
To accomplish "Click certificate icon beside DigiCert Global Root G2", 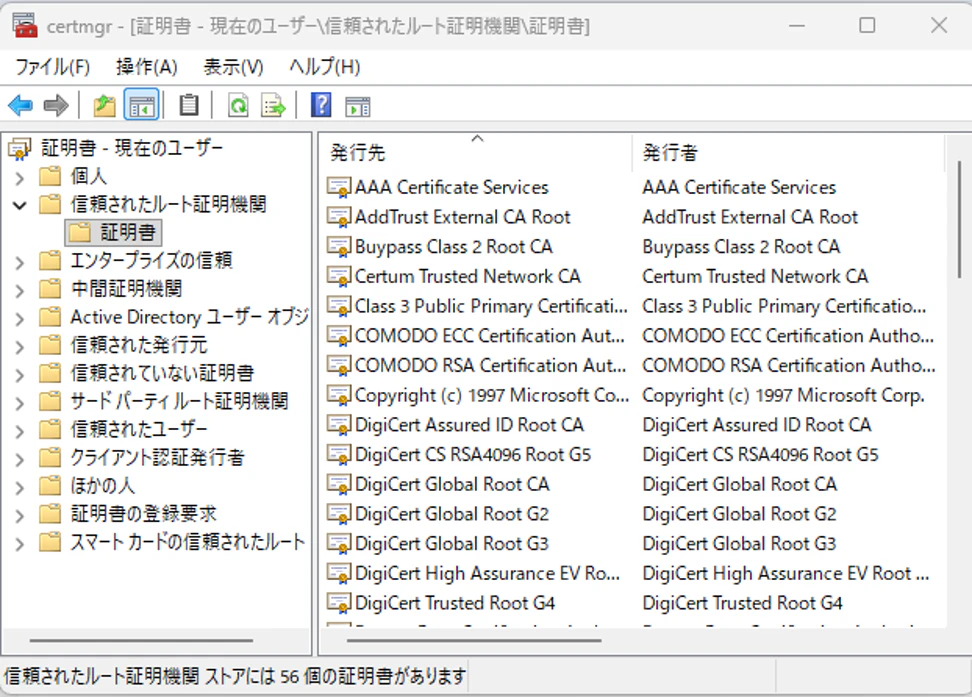I will 338,514.
